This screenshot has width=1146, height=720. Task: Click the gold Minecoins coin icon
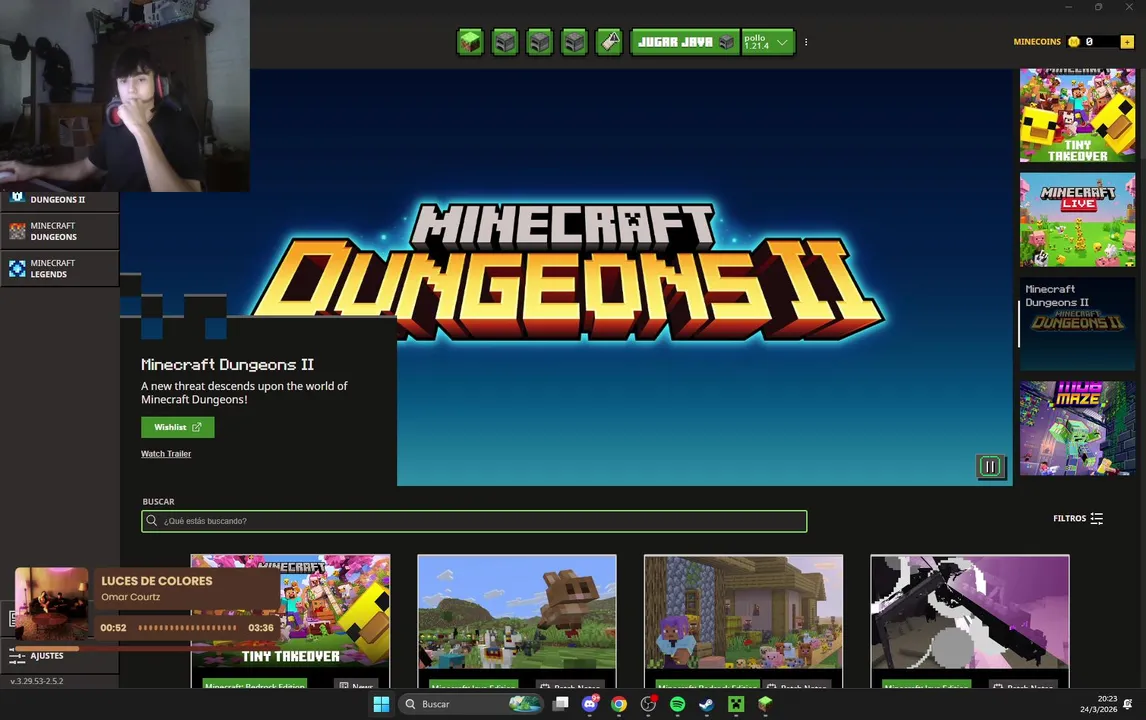(1074, 42)
